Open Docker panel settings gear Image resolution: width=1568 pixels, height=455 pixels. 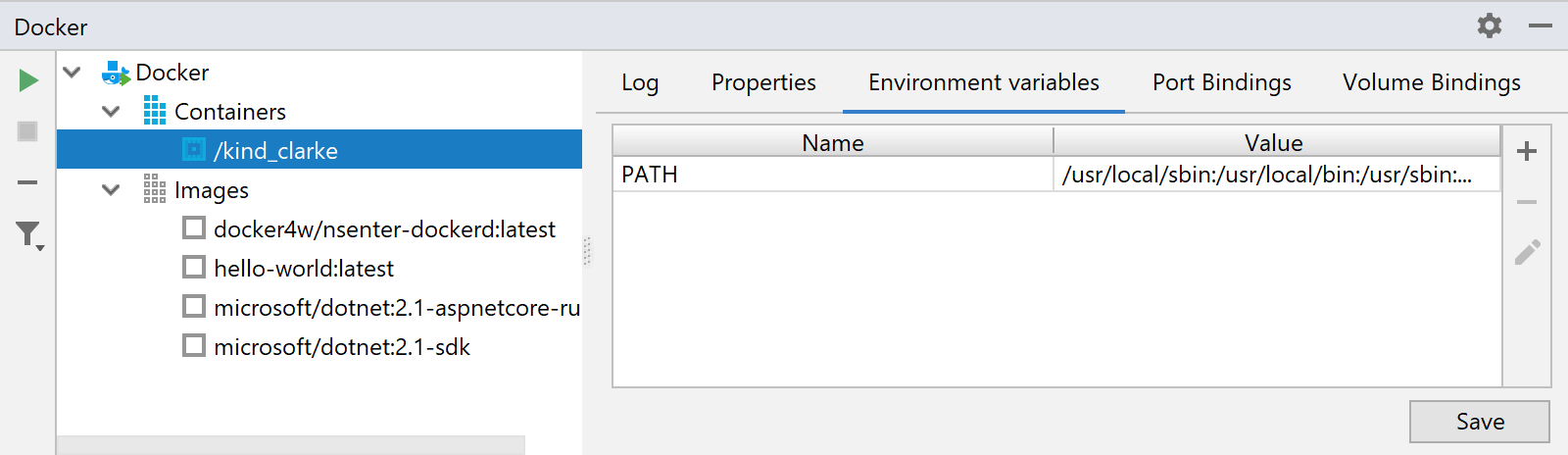pyautogui.click(x=1490, y=25)
